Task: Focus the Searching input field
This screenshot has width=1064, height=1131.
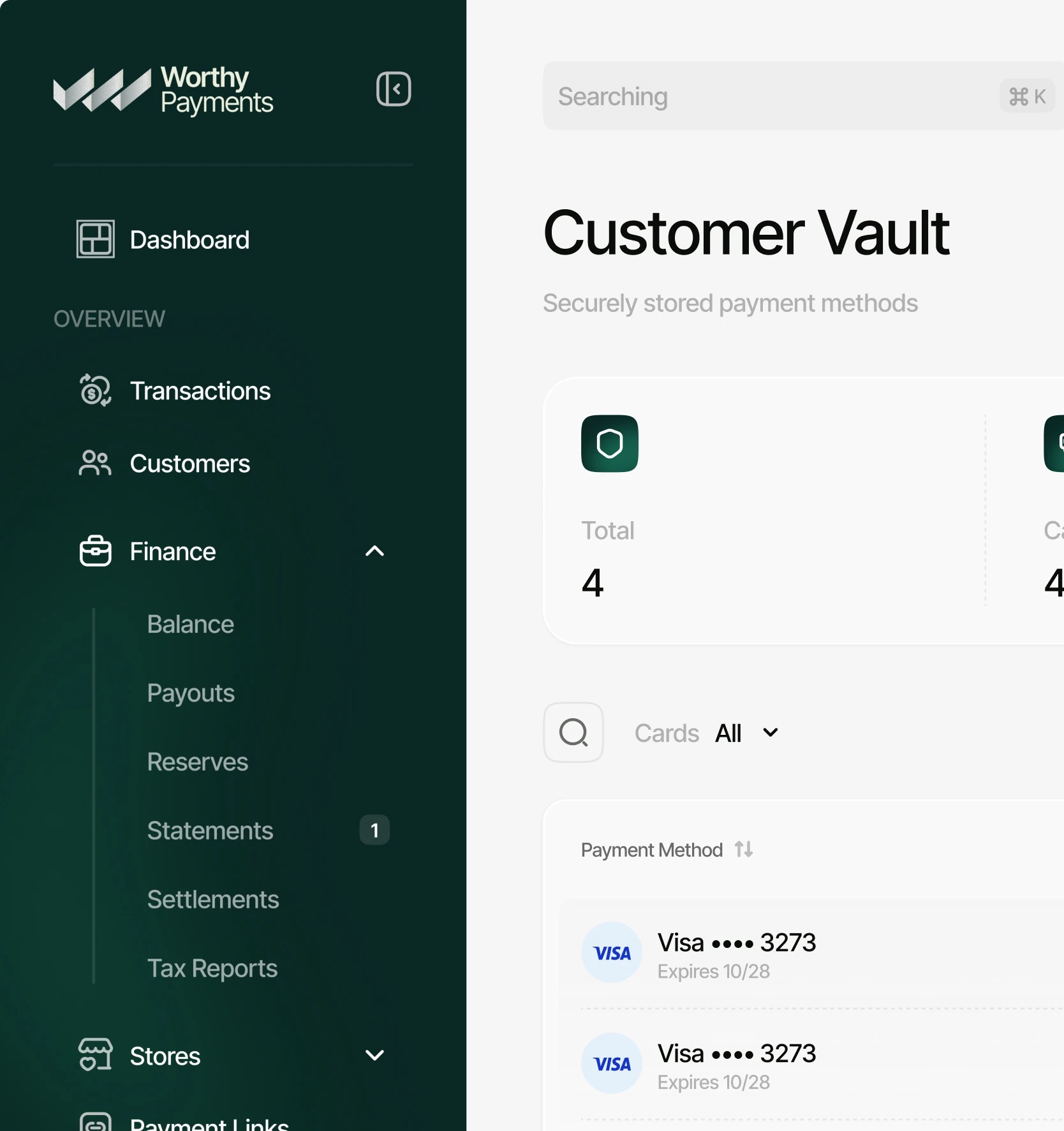Action: pos(803,96)
